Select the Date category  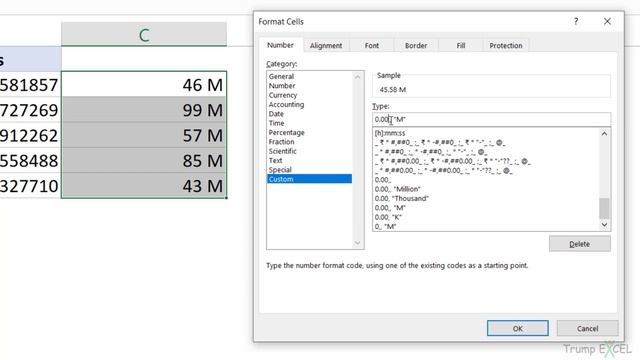coord(309,114)
